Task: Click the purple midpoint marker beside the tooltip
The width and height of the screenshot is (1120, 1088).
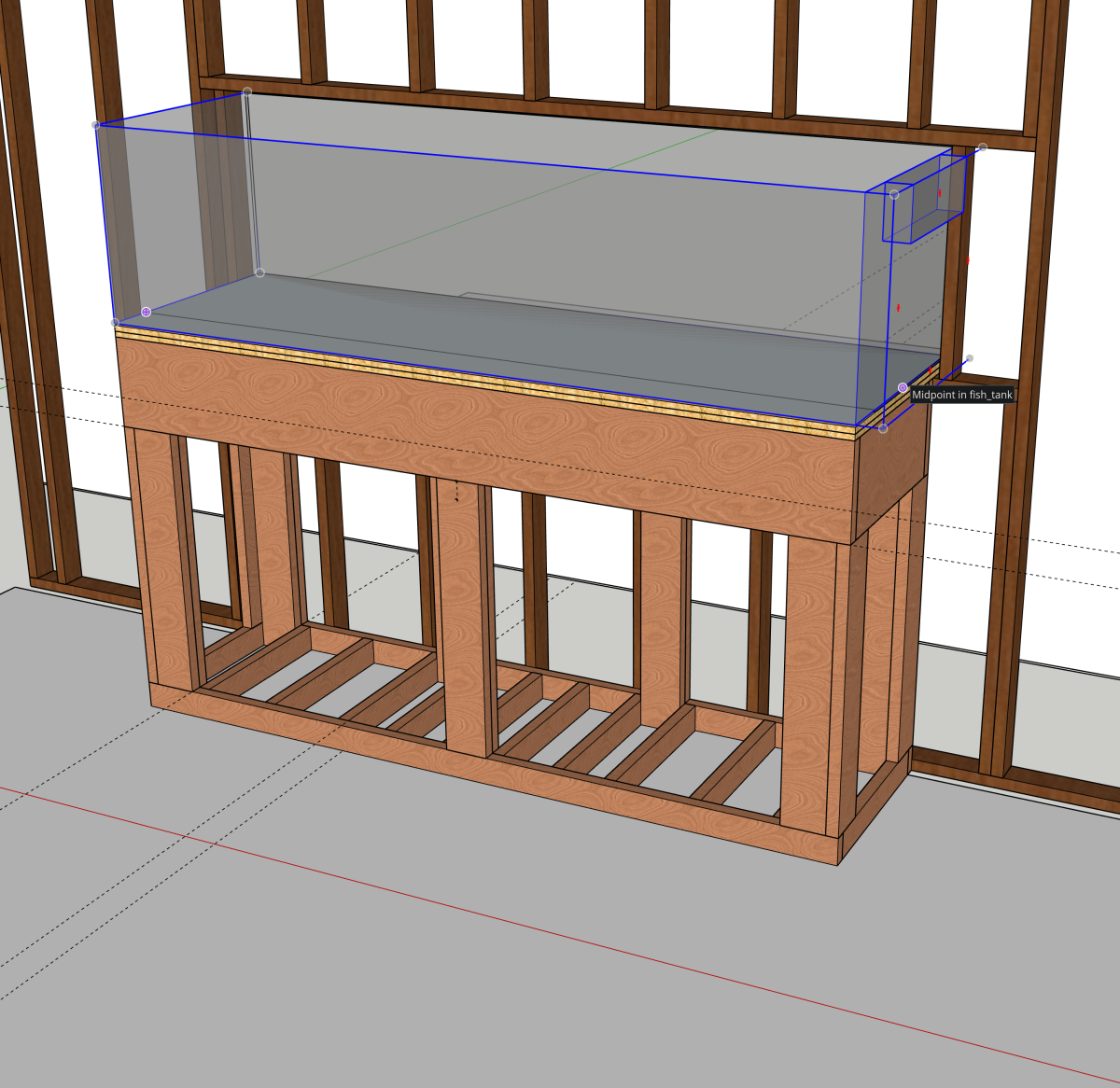Action: (903, 387)
